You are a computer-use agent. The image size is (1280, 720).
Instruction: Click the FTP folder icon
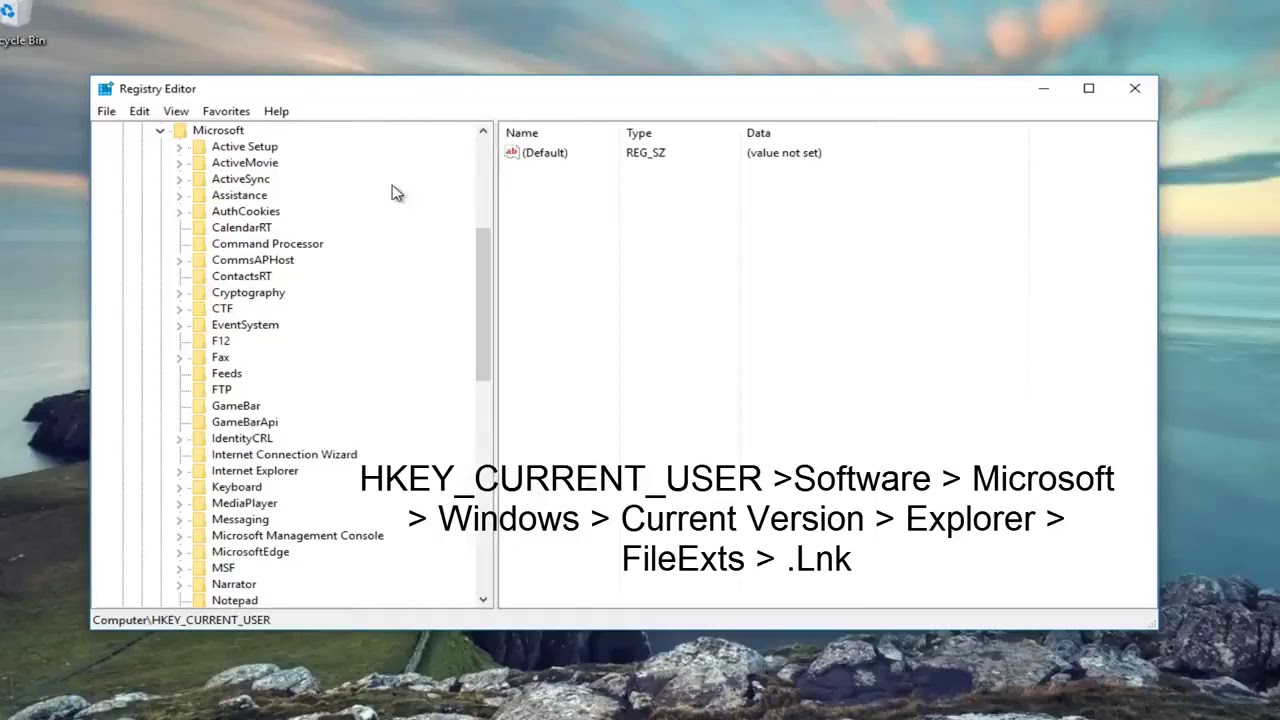(x=199, y=389)
